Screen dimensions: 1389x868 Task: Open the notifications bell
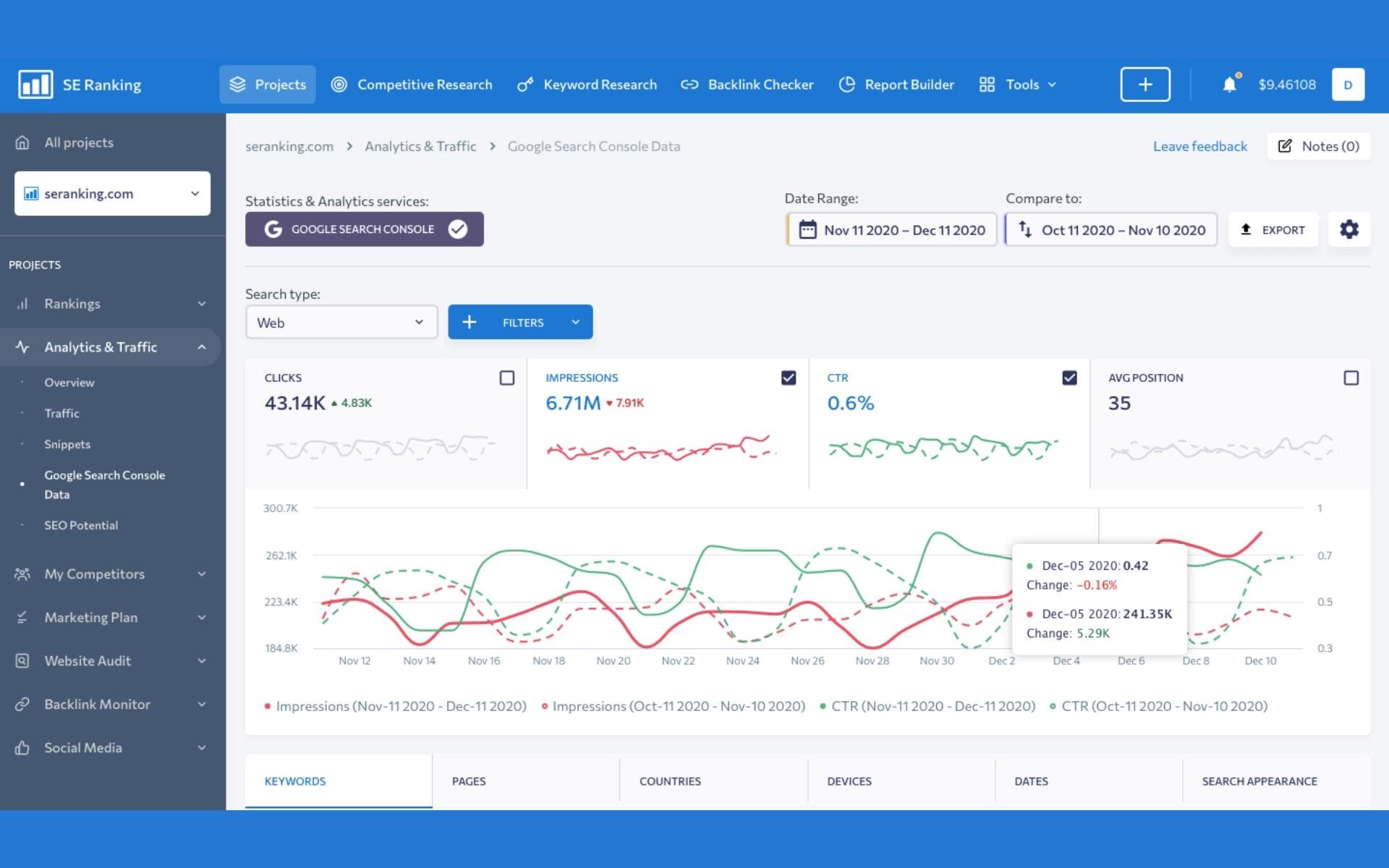click(1228, 84)
